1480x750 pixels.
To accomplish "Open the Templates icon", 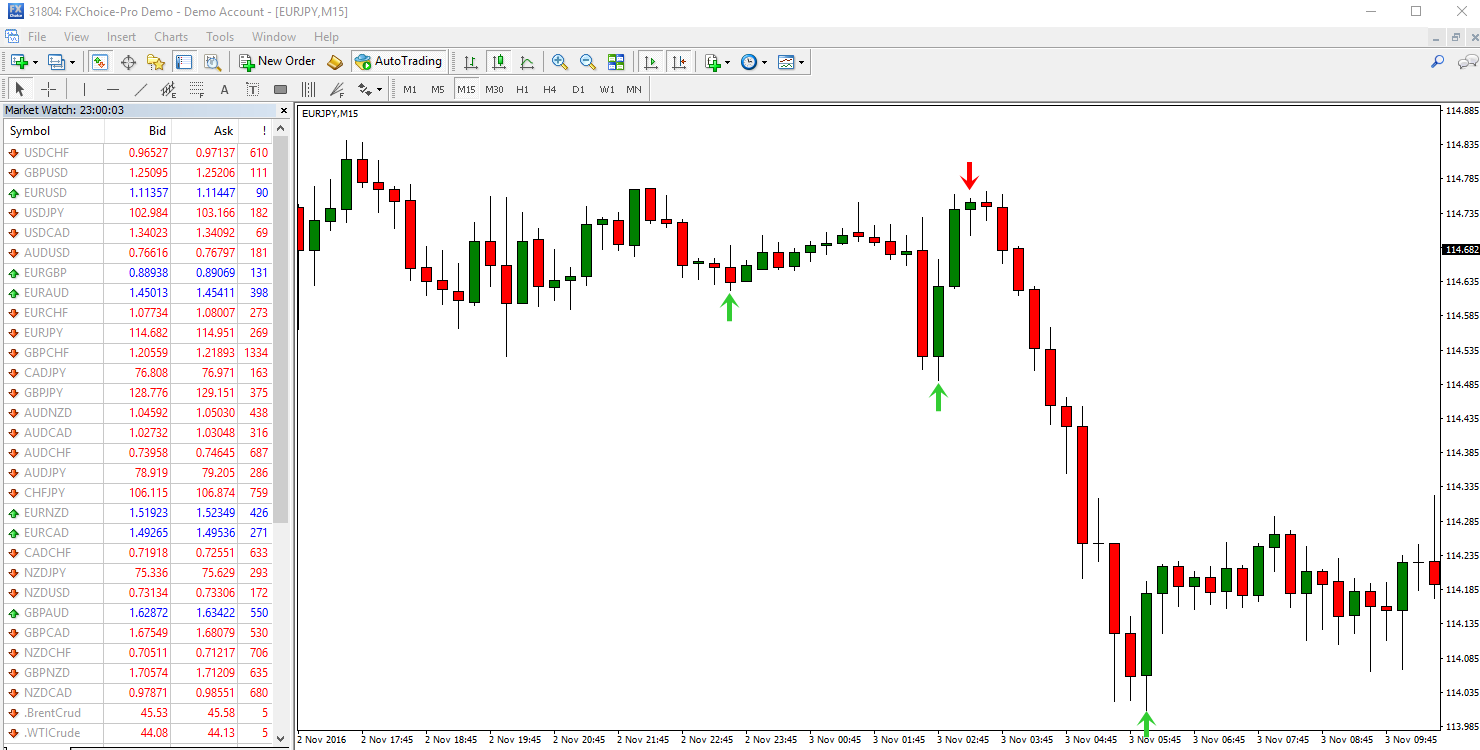I will pyautogui.click(x=786, y=62).
